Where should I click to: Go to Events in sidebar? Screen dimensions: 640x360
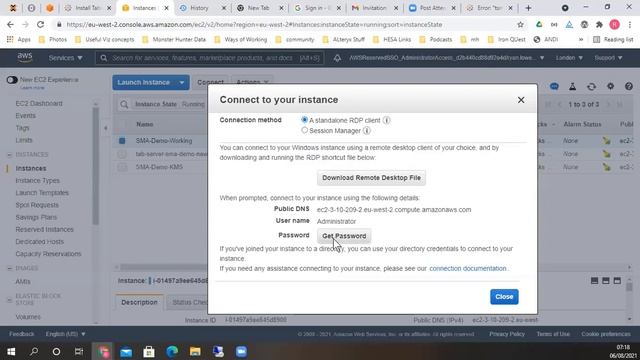25,116
